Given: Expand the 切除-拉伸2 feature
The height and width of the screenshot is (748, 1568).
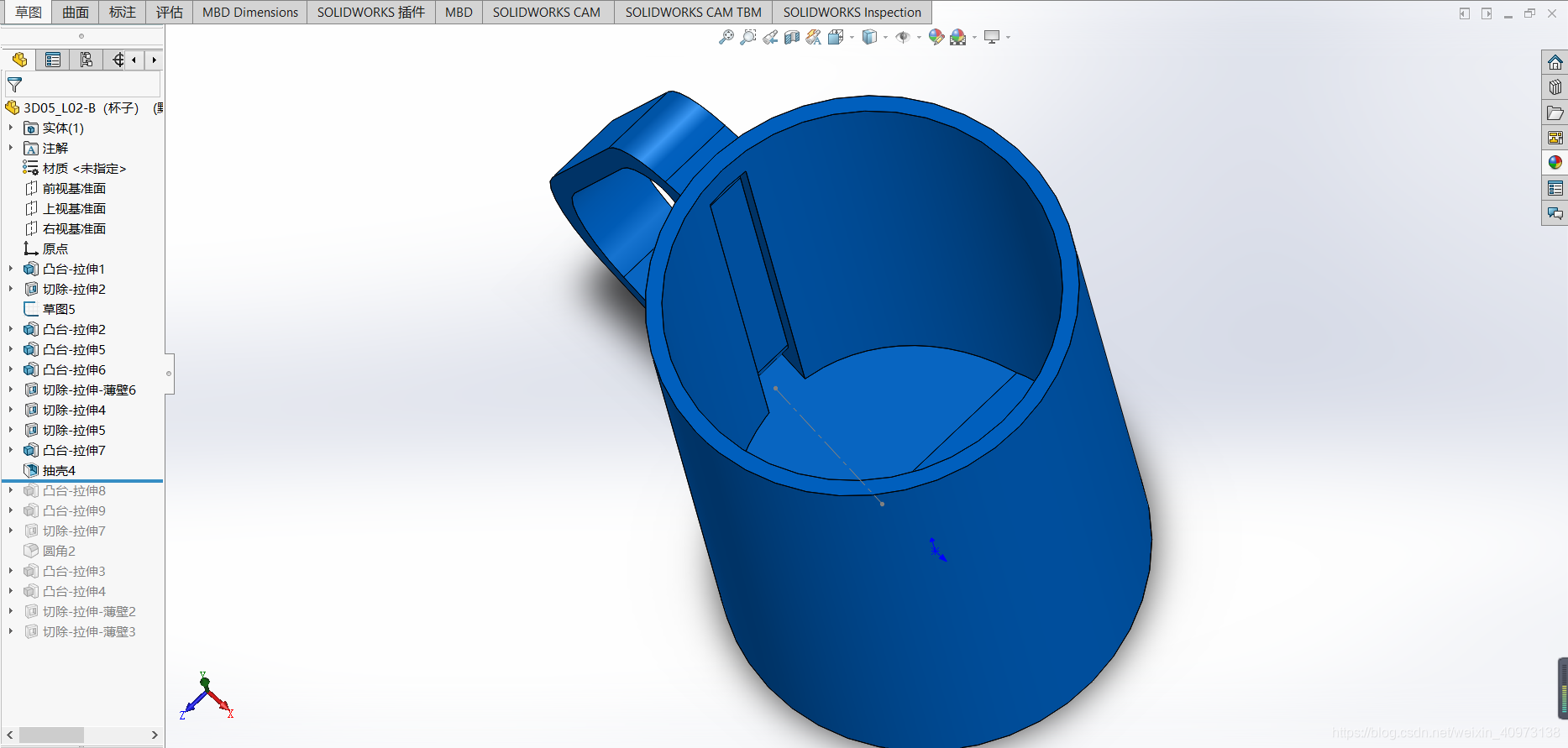Looking at the screenshot, I should click(x=10, y=289).
